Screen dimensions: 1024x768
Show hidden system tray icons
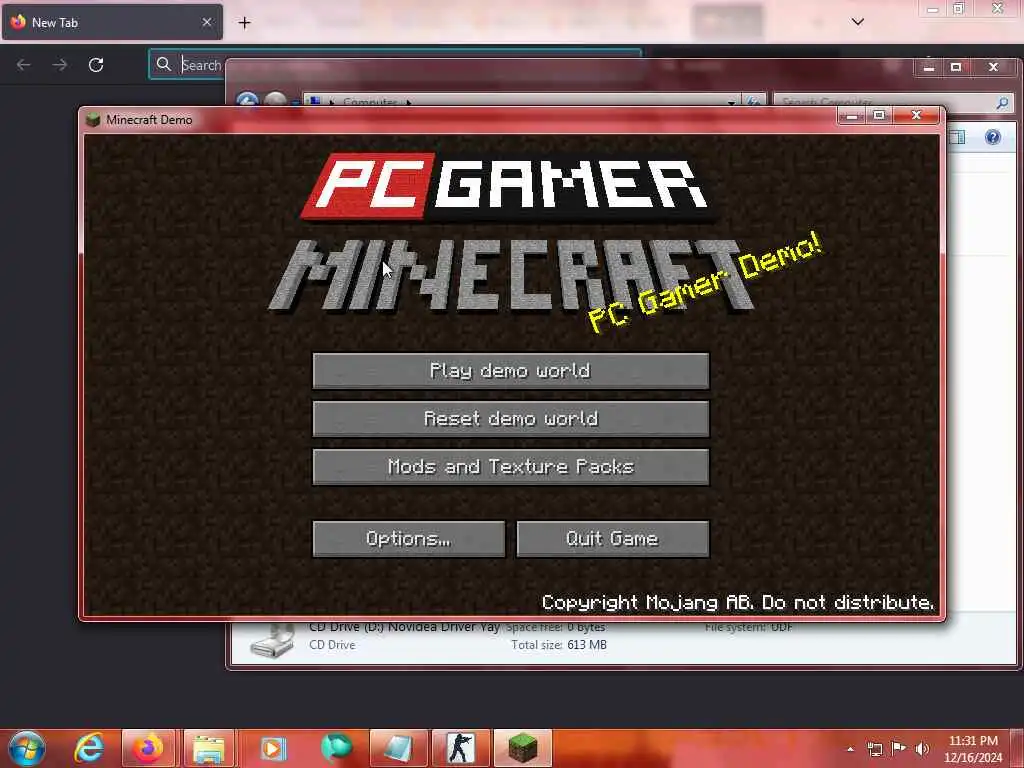[850, 749]
